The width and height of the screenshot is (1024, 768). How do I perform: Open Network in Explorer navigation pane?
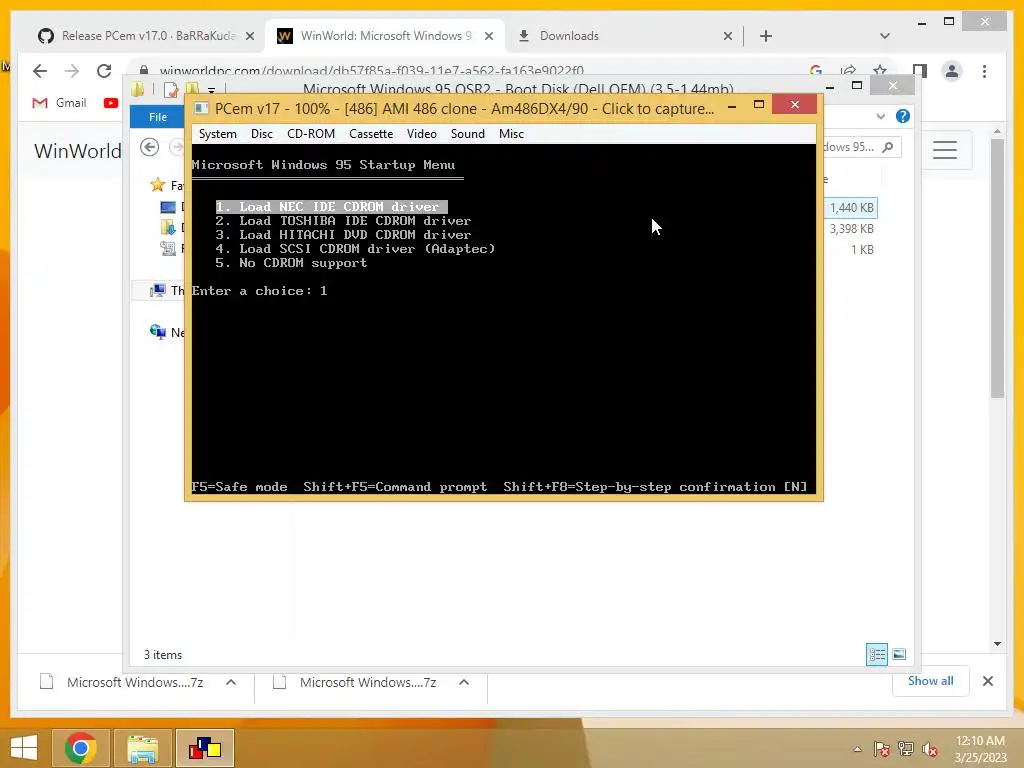click(167, 332)
